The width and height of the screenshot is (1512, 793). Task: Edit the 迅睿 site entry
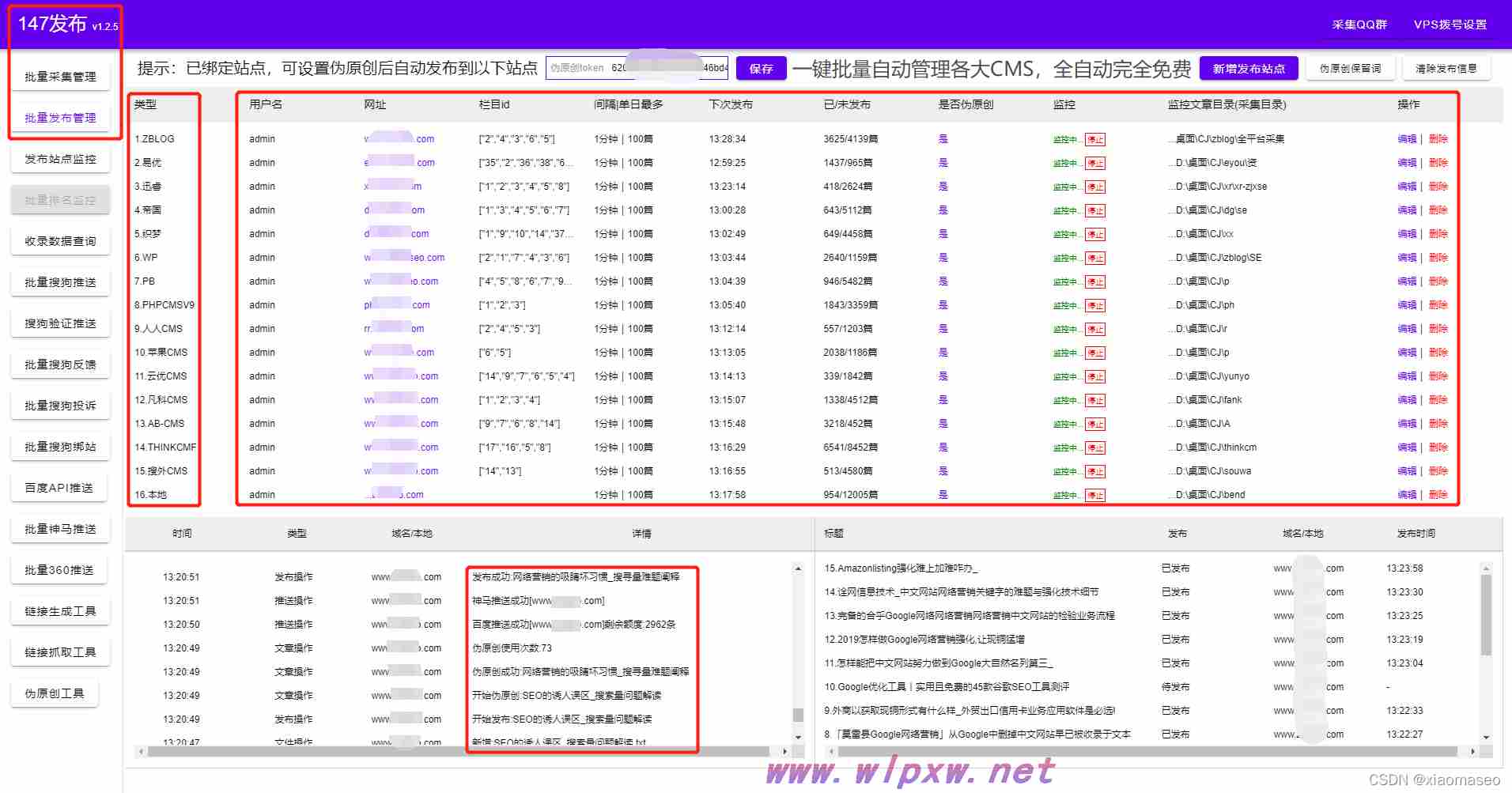pos(1407,187)
